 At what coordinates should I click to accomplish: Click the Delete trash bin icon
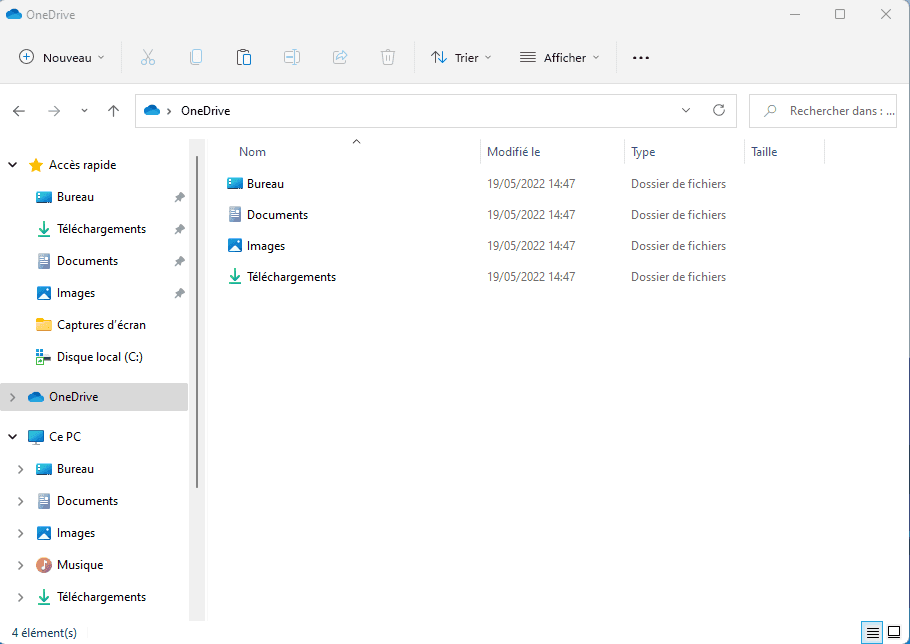[388, 58]
